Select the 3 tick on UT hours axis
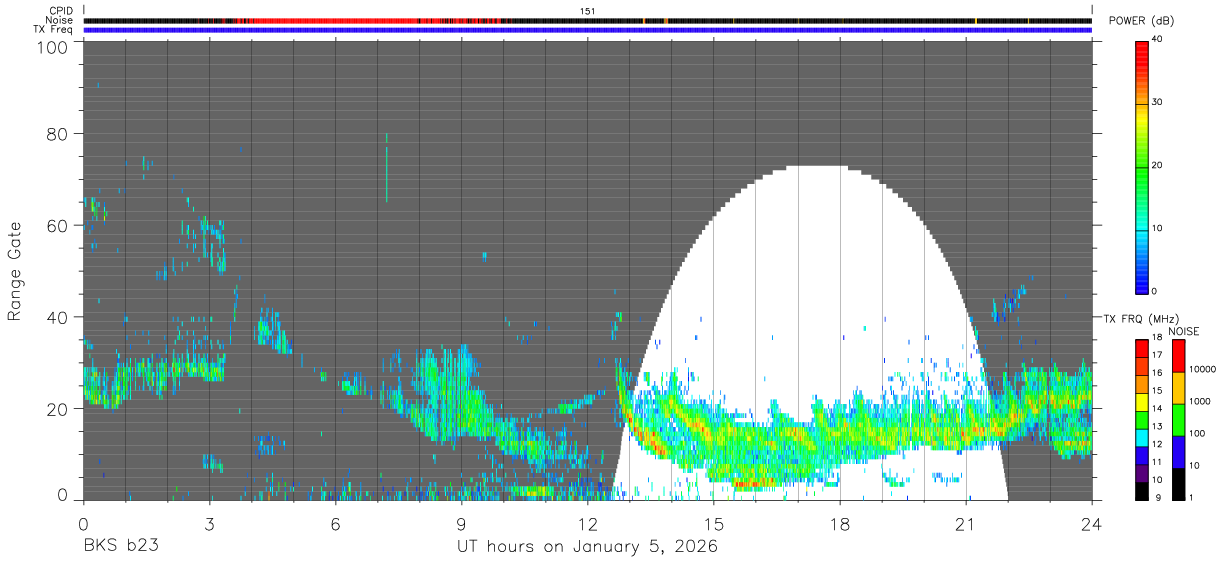The image size is (1228, 567). click(209, 522)
